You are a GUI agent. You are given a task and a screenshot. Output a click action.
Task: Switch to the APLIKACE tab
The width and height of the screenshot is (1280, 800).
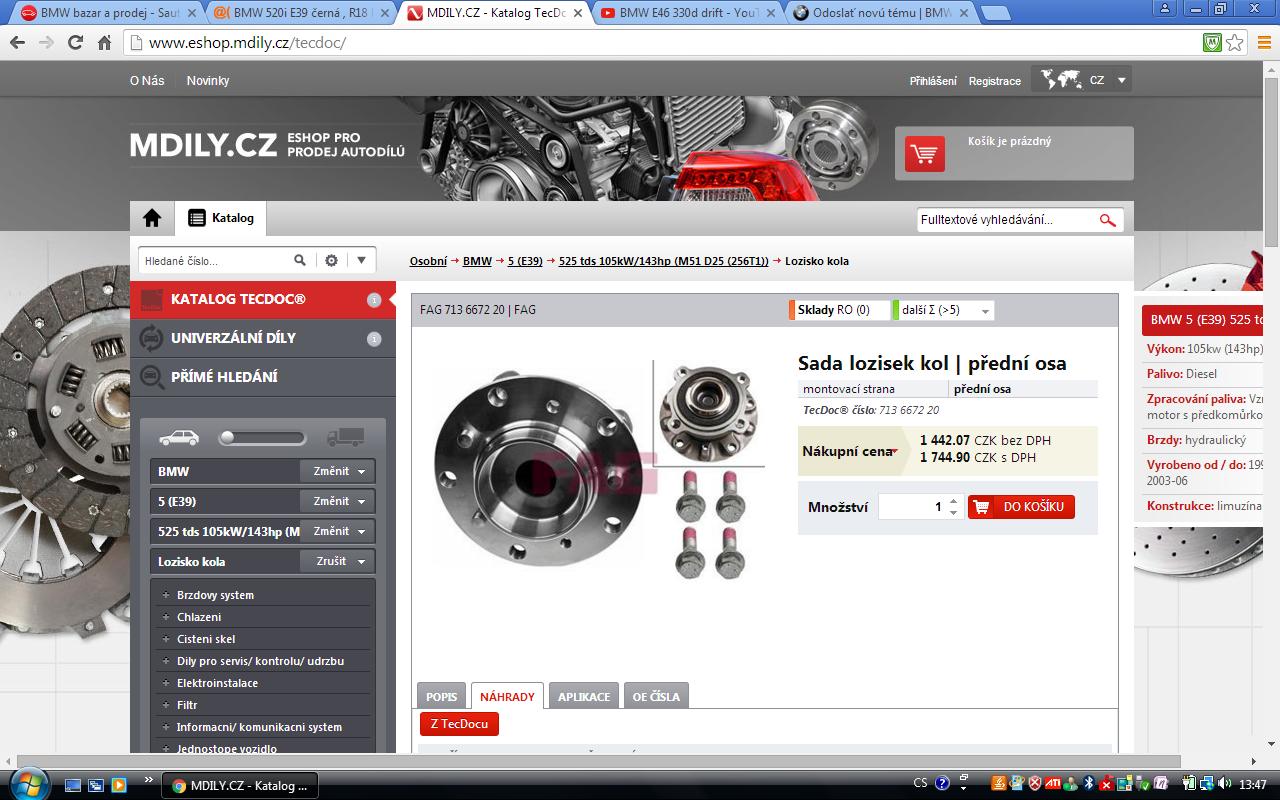(583, 697)
